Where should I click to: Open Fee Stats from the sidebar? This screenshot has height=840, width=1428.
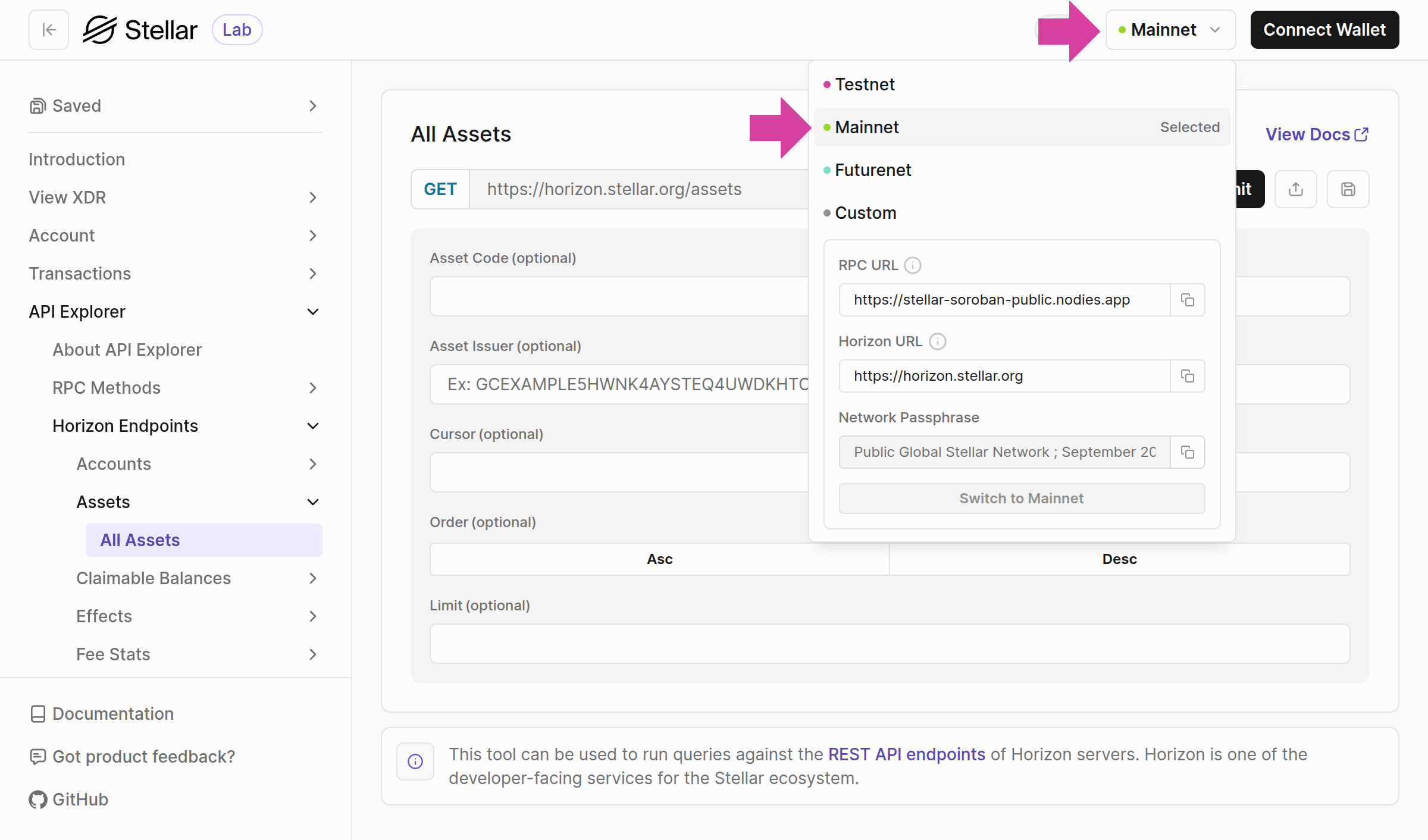point(114,654)
